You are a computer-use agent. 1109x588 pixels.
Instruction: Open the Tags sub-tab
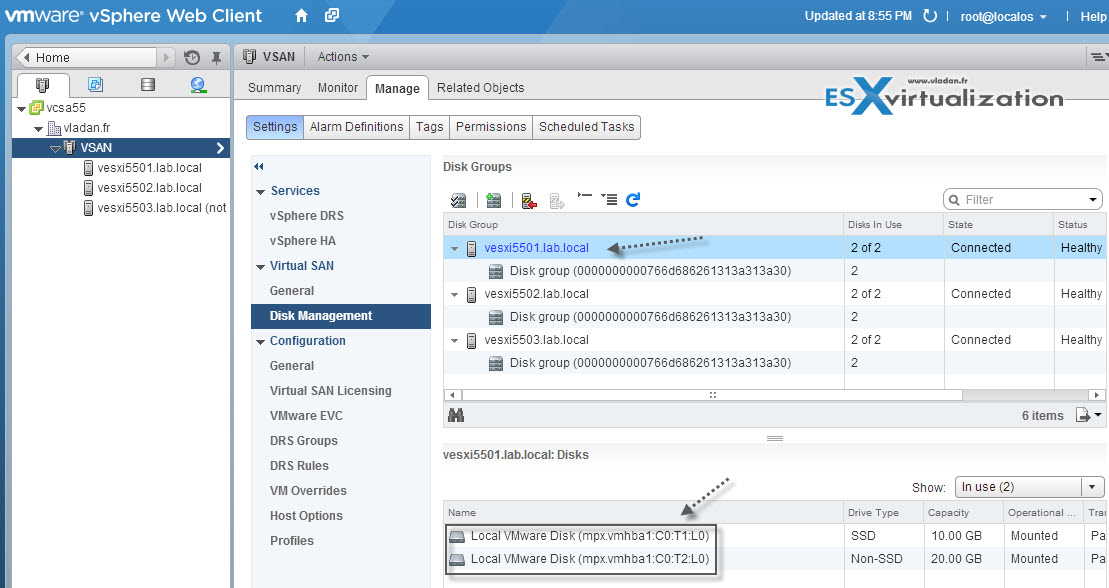429,127
